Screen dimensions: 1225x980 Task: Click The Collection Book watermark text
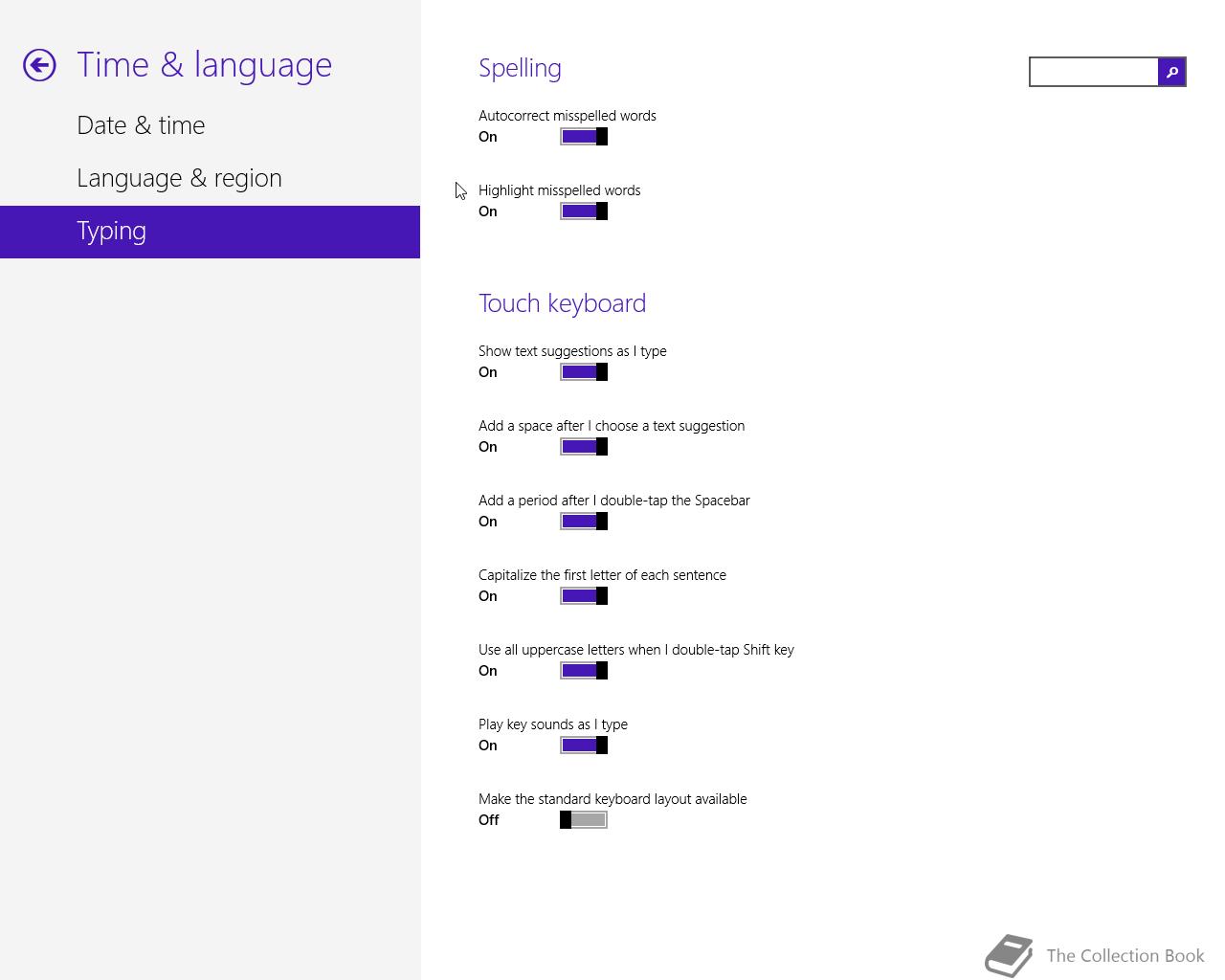pos(1125,956)
